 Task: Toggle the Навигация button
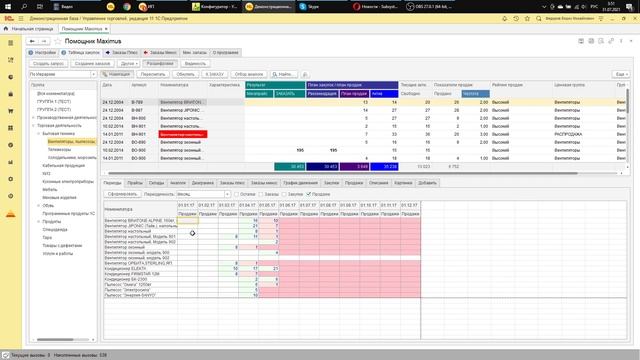[x=116, y=74]
